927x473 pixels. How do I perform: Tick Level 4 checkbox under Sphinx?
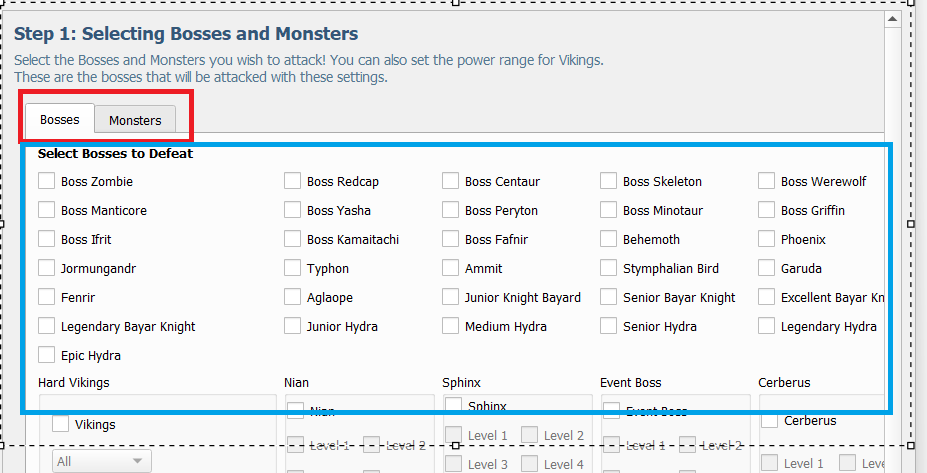[x=530, y=463]
